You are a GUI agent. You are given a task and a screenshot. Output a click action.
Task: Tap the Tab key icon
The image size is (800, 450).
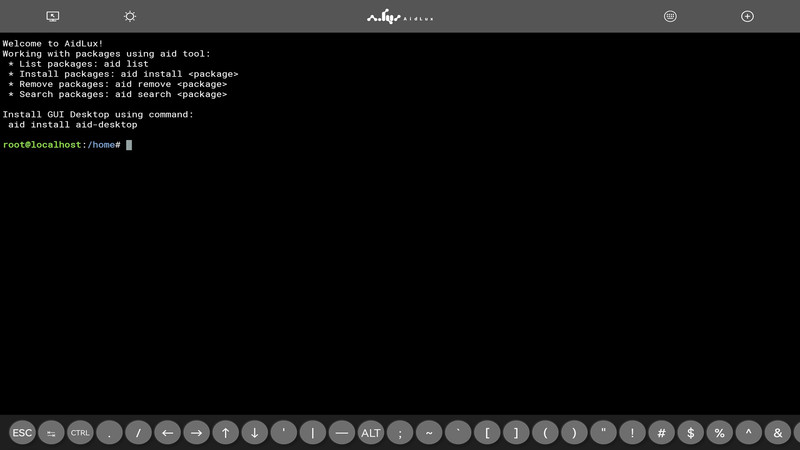tap(51, 433)
